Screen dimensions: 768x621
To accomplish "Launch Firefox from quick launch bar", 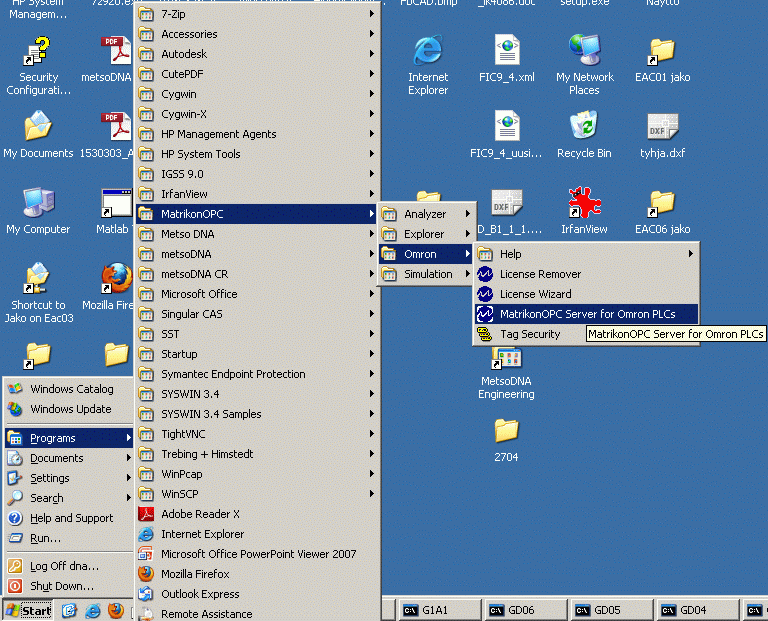I will click(x=116, y=610).
